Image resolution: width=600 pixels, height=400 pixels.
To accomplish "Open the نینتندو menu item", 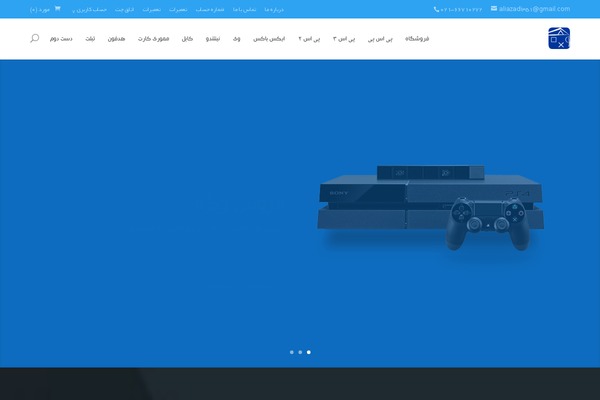I will 213,39.
